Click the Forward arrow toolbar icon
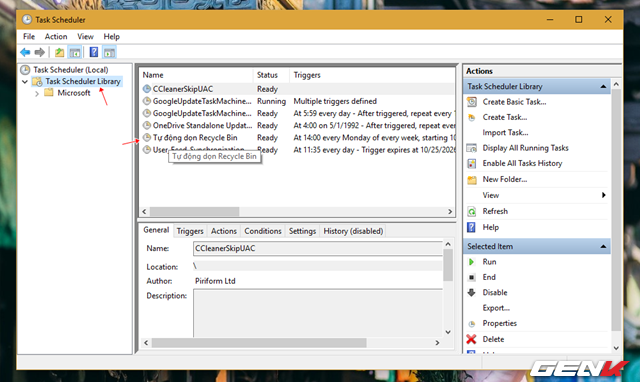 (40, 52)
